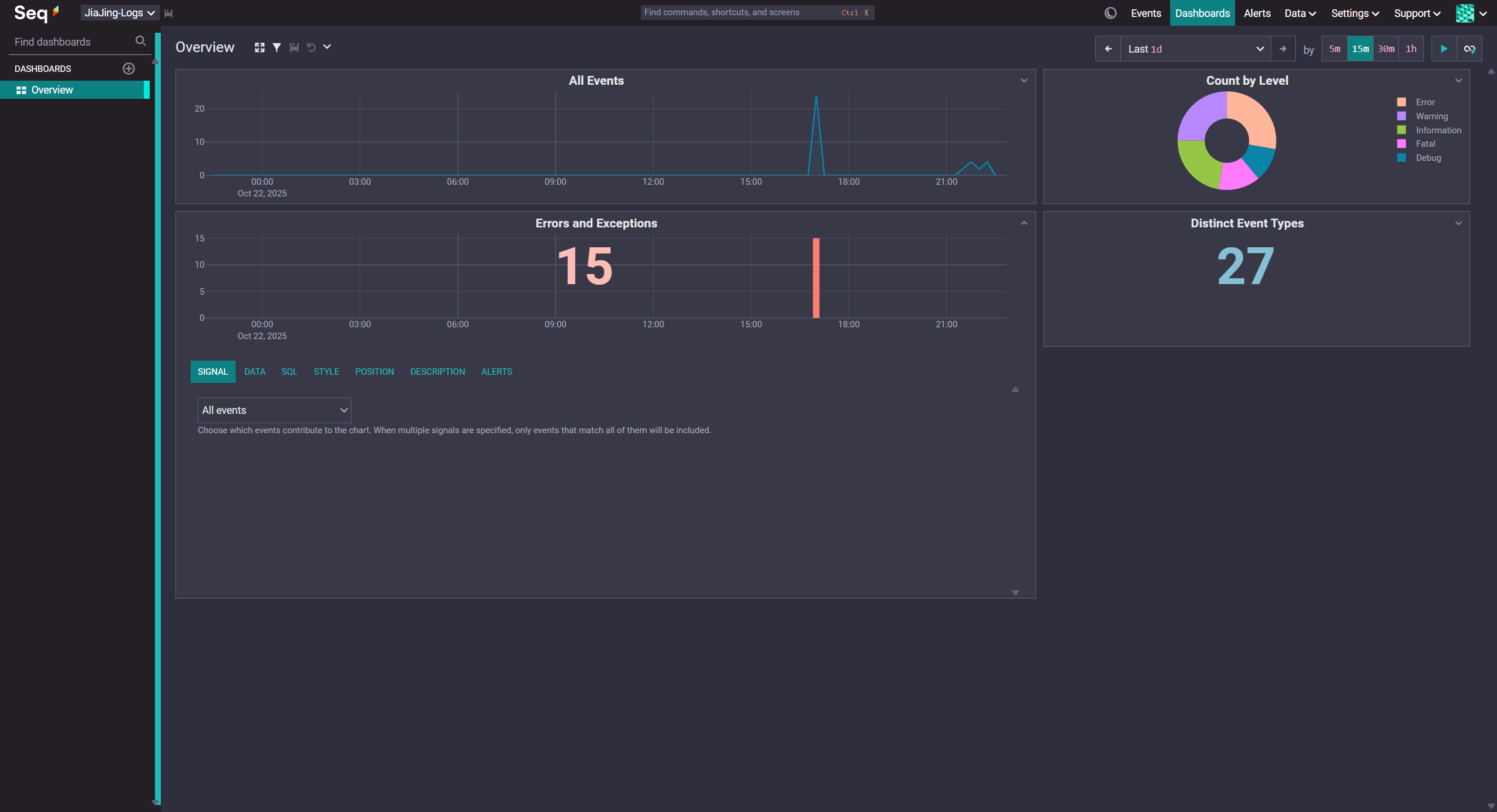The image size is (1497, 812).
Task: Switch to the SQL tab
Action: pyautogui.click(x=289, y=372)
